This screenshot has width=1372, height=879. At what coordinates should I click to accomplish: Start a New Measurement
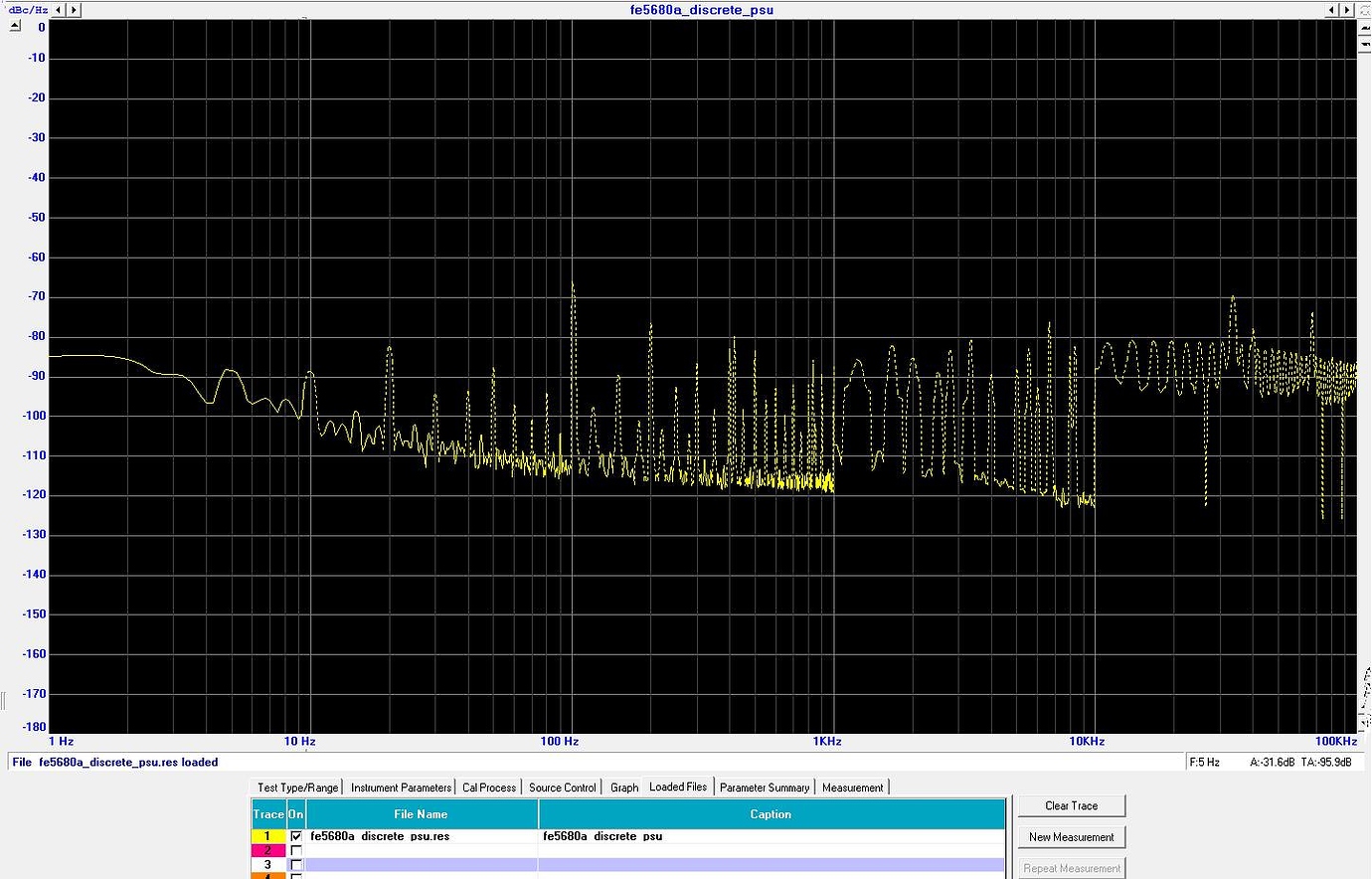click(x=1071, y=837)
